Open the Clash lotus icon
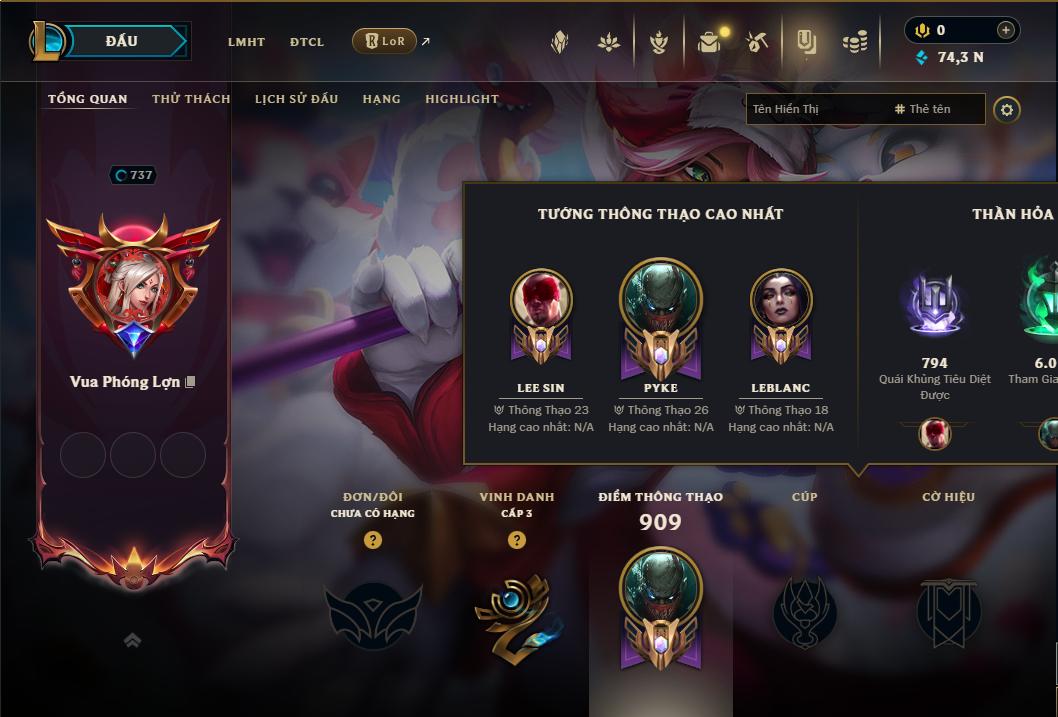The height and width of the screenshot is (717, 1058). [x=609, y=42]
